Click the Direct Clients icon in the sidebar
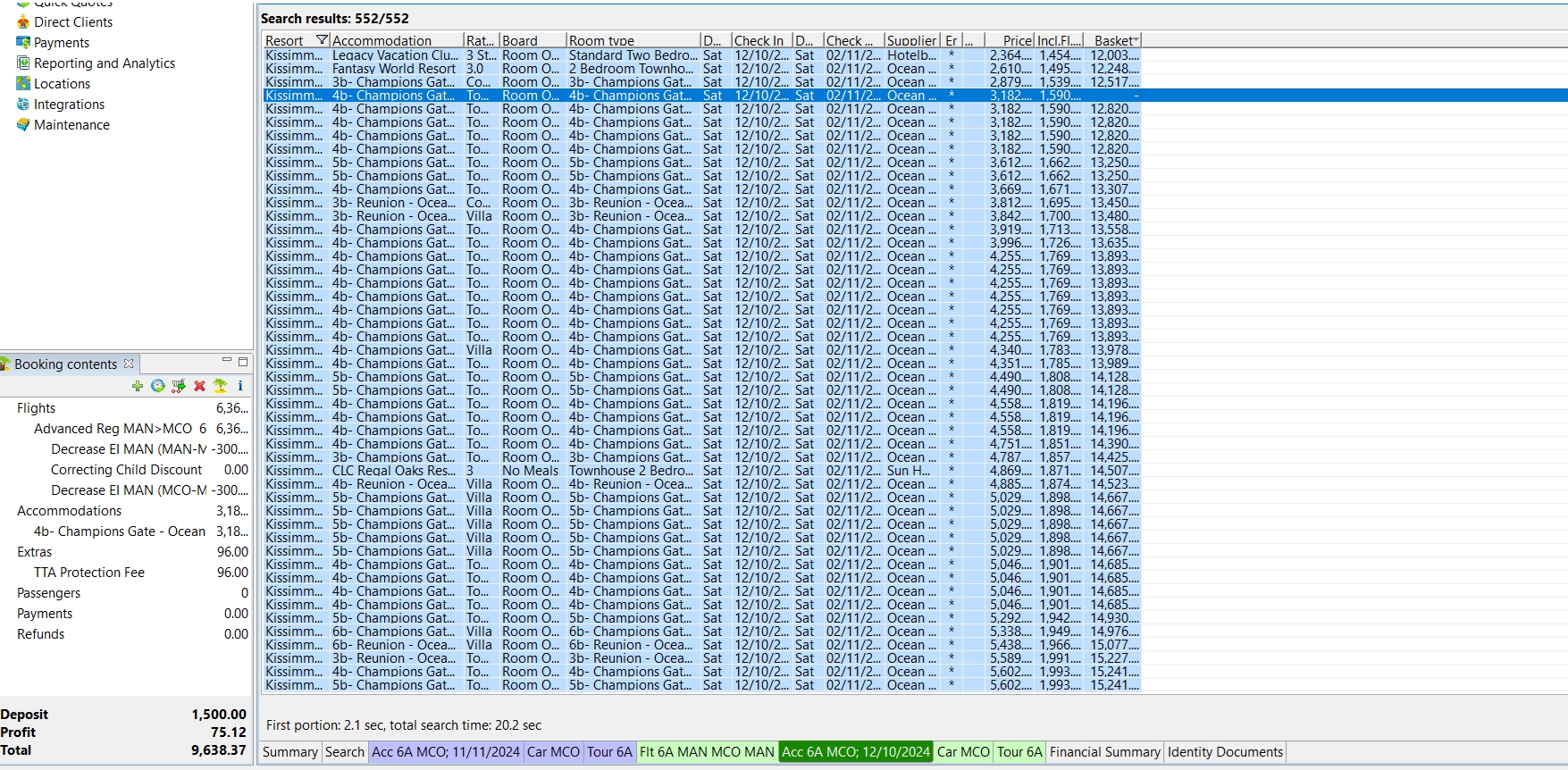Screen dimensions: 1568x770 (23, 22)
